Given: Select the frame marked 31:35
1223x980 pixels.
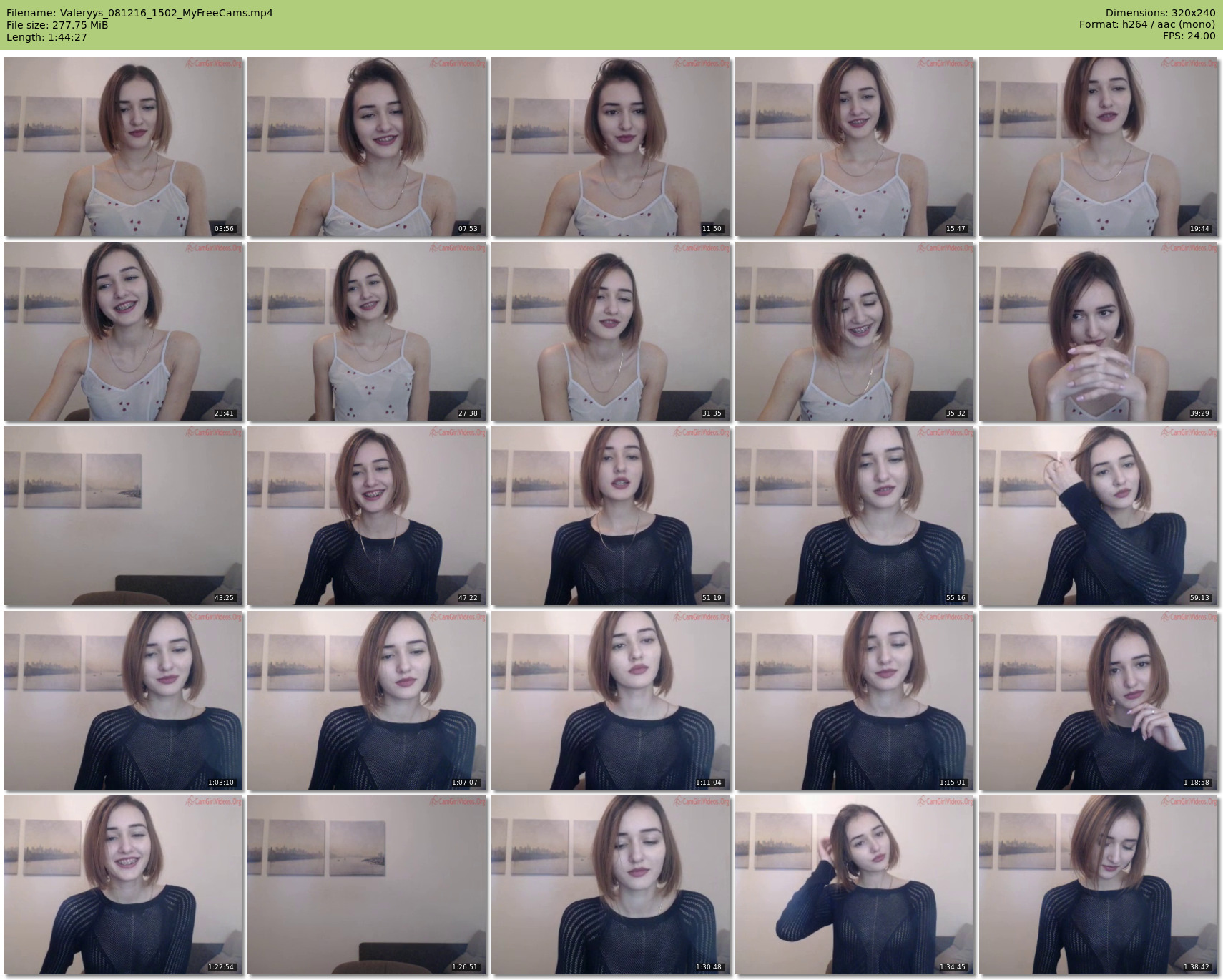Looking at the screenshot, I should [x=611, y=331].
